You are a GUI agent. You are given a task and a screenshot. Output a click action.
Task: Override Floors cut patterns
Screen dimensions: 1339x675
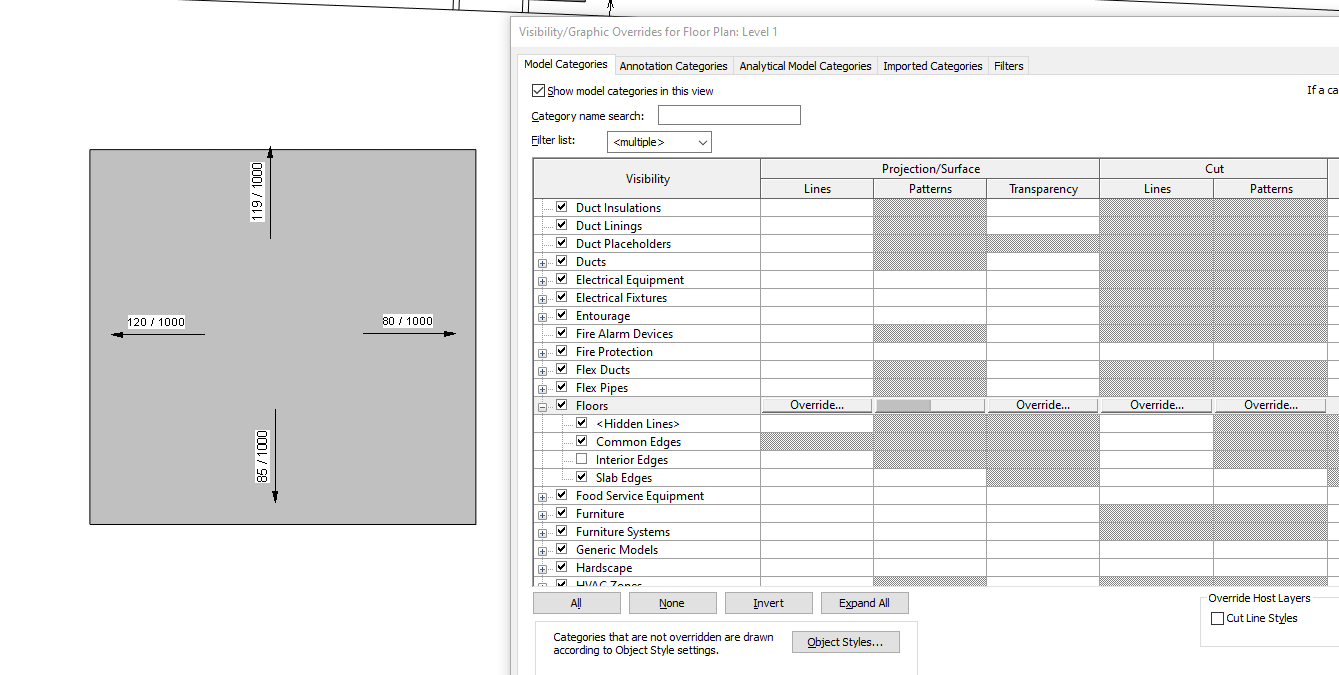coord(1271,405)
